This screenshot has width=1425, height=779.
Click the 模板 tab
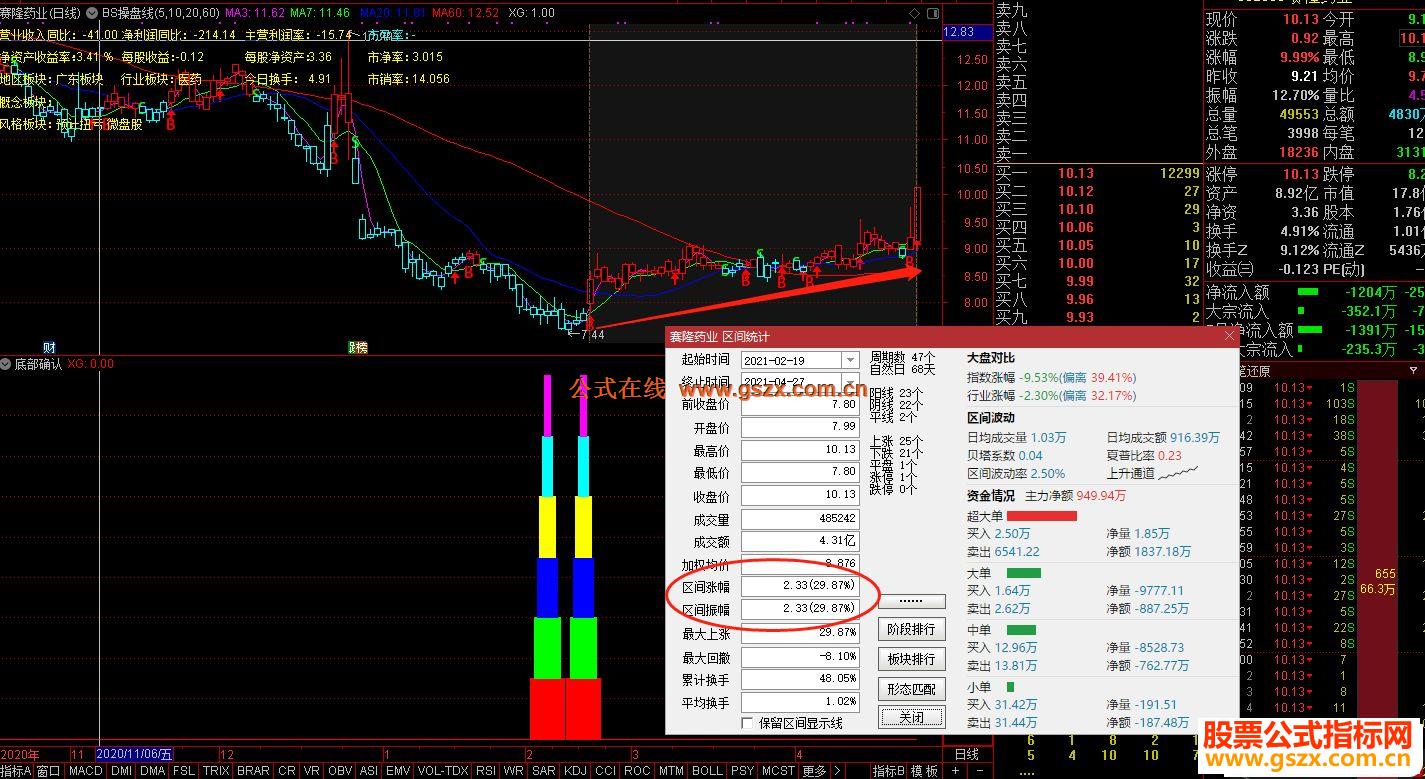coord(924,771)
